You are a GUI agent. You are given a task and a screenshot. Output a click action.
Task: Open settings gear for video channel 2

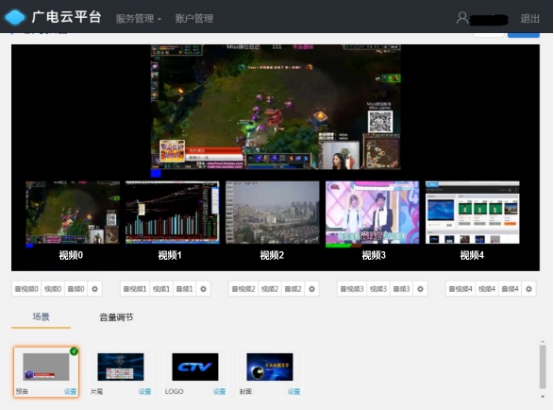tap(312, 289)
